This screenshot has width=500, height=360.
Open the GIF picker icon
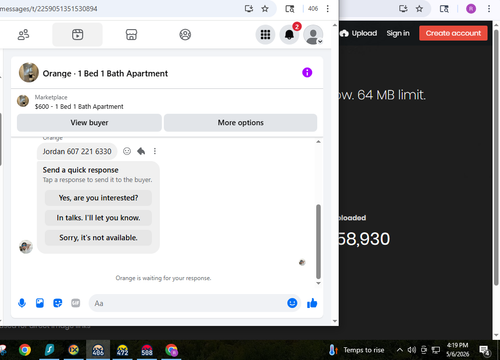click(x=76, y=303)
